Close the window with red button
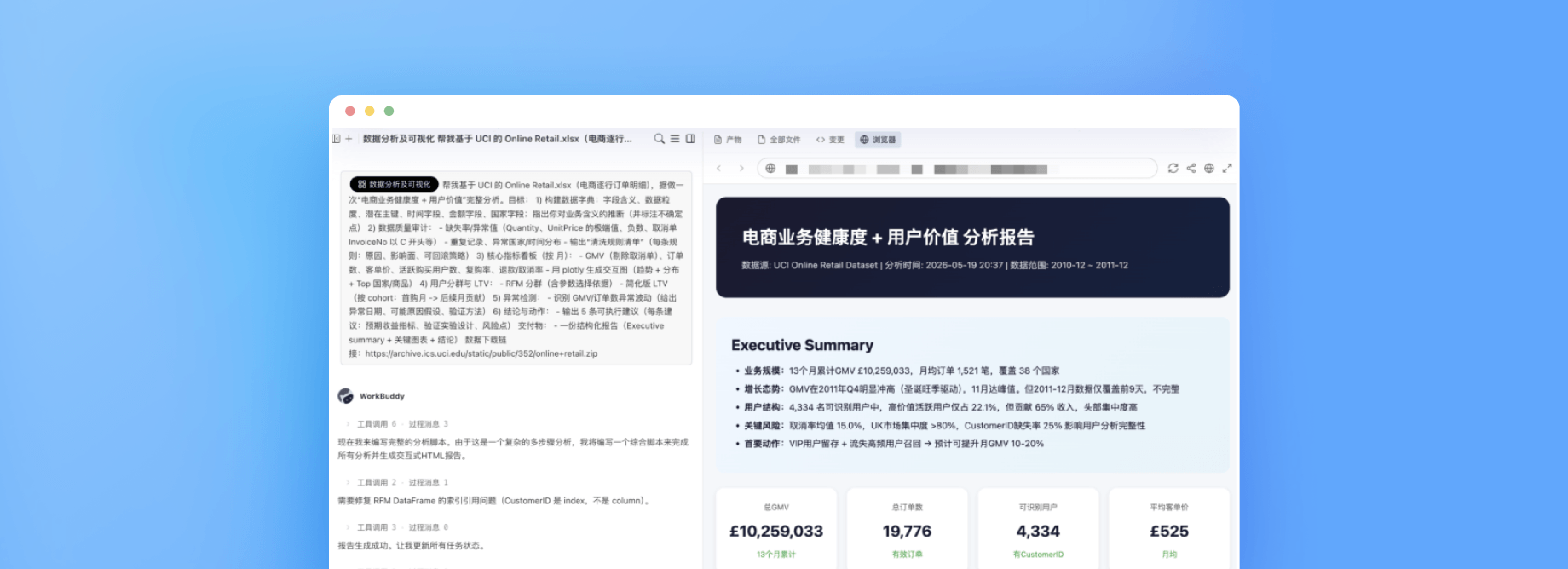The image size is (1568, 569). pos(349,111)
